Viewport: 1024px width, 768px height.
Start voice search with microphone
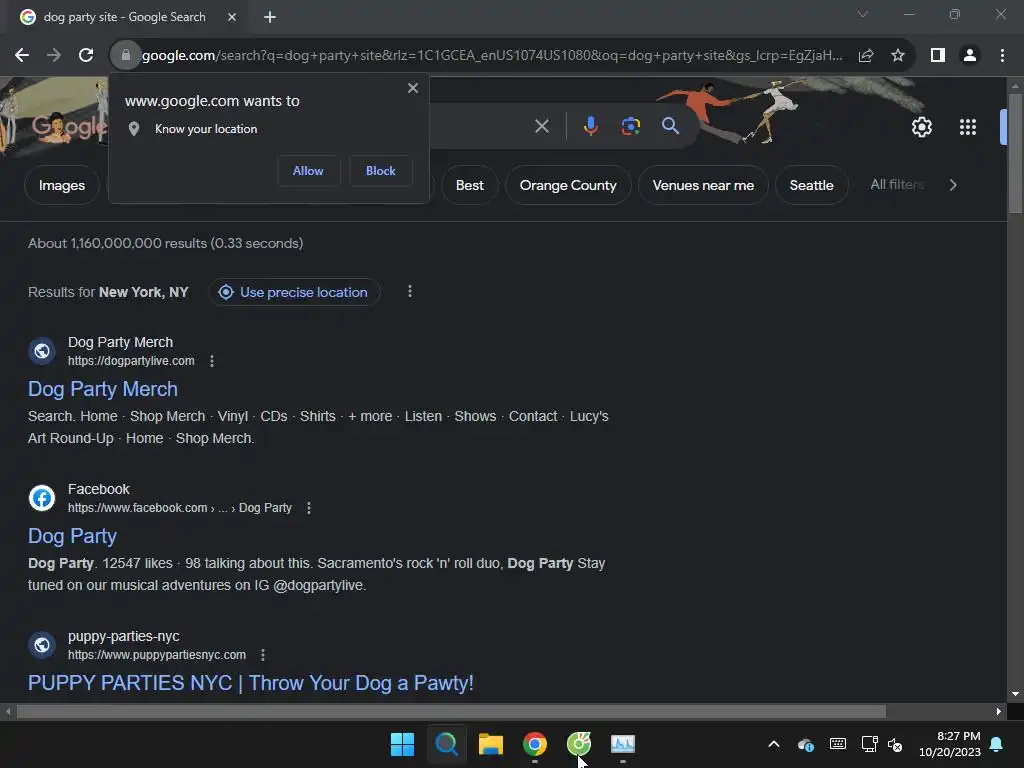coord(590,126)
